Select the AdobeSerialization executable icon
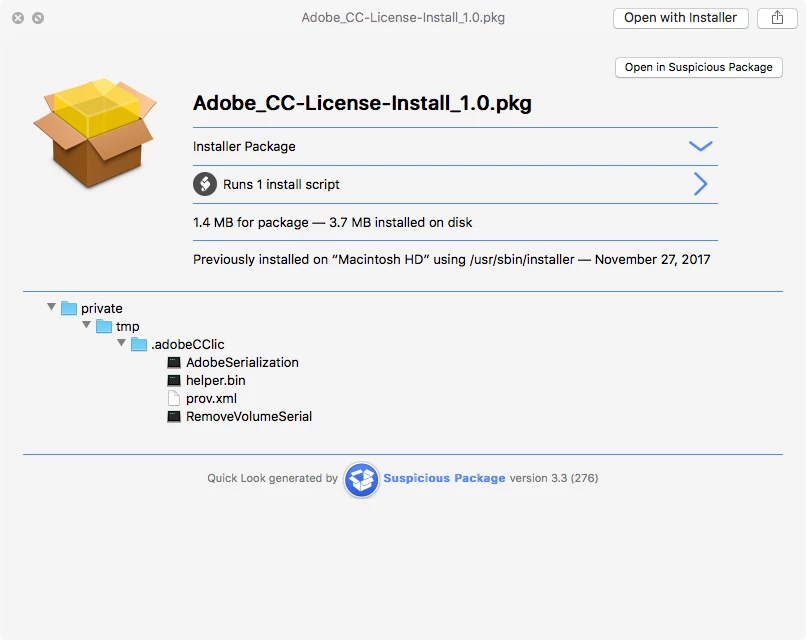Screen dimensions: 806x640 click(x=174, y=362)
